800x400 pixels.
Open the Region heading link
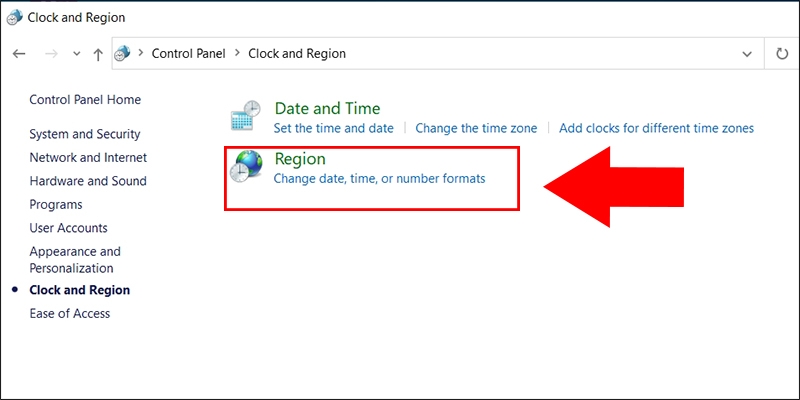[x=300, y=158]
